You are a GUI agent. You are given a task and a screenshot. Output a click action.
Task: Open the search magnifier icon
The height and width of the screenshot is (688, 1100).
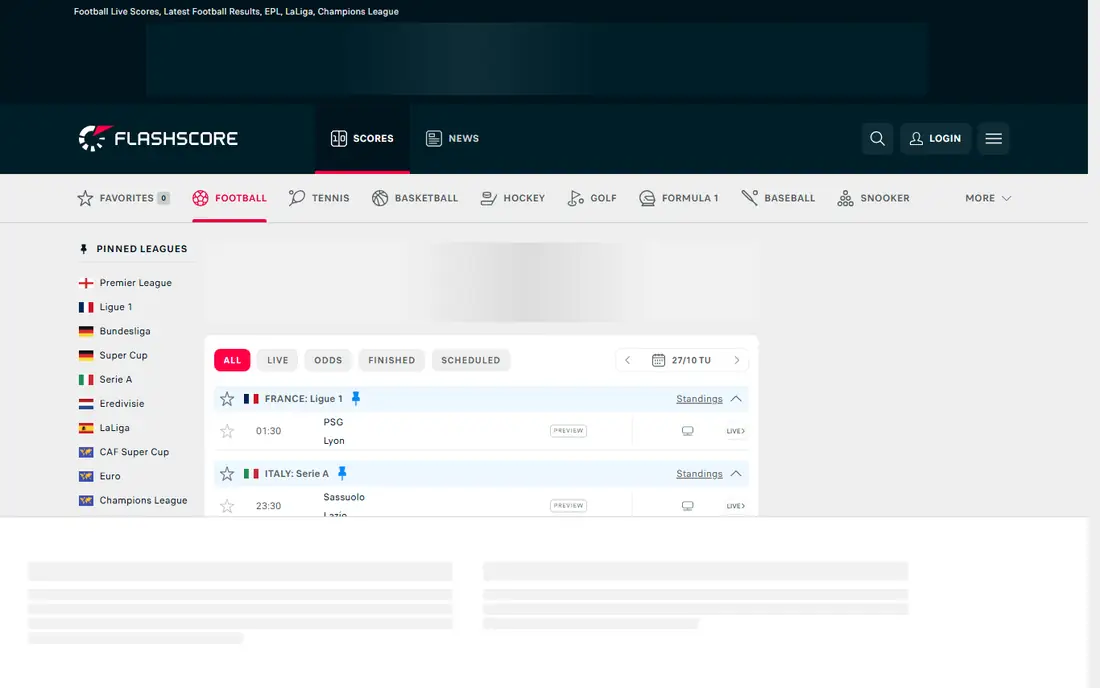pos(877,138)
